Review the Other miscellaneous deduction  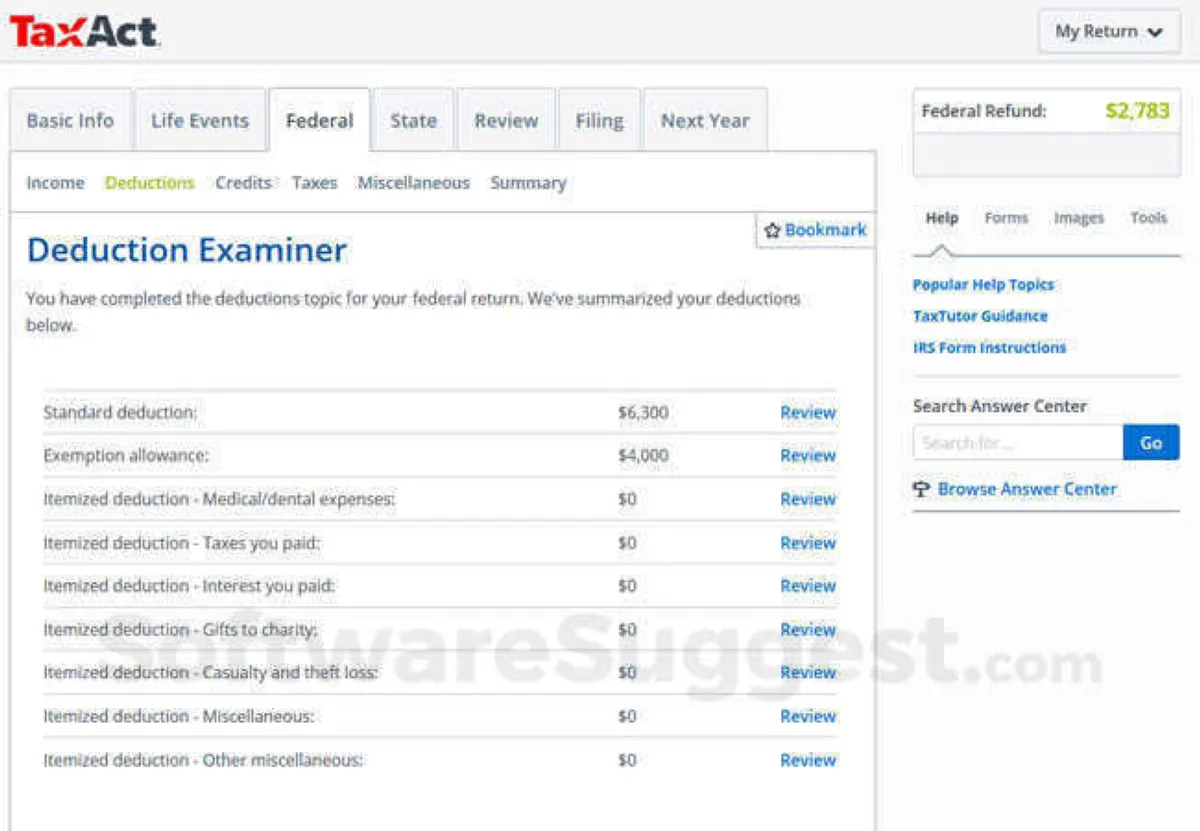(x=808, y=760)
